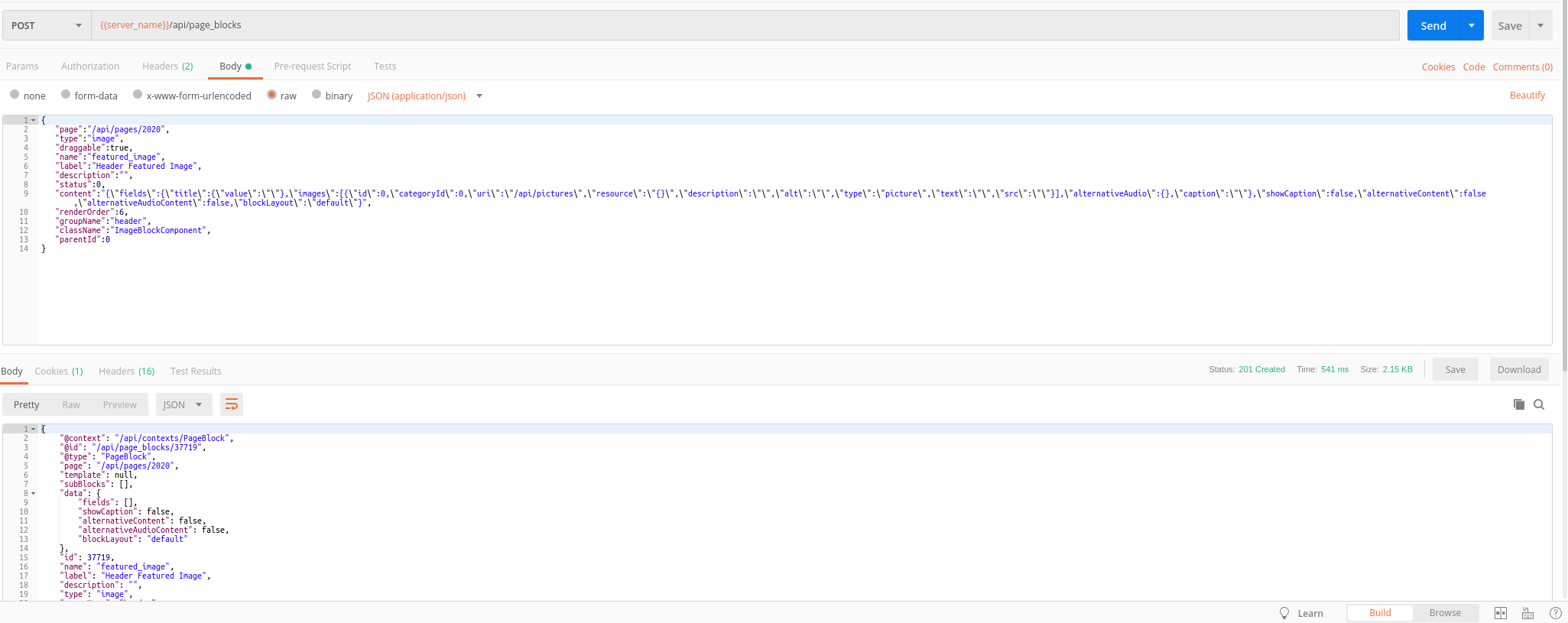The height and width of the screenshot is (623, 1568).
Task: Collapse request body at line 1
Action: point(33,120)
